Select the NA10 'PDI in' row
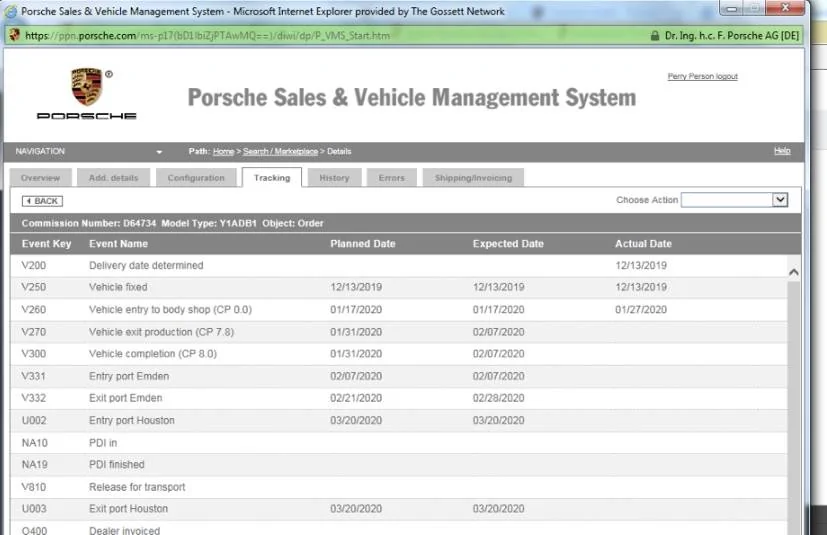This screenshot has width=827, height=535. tap(398, 443)
